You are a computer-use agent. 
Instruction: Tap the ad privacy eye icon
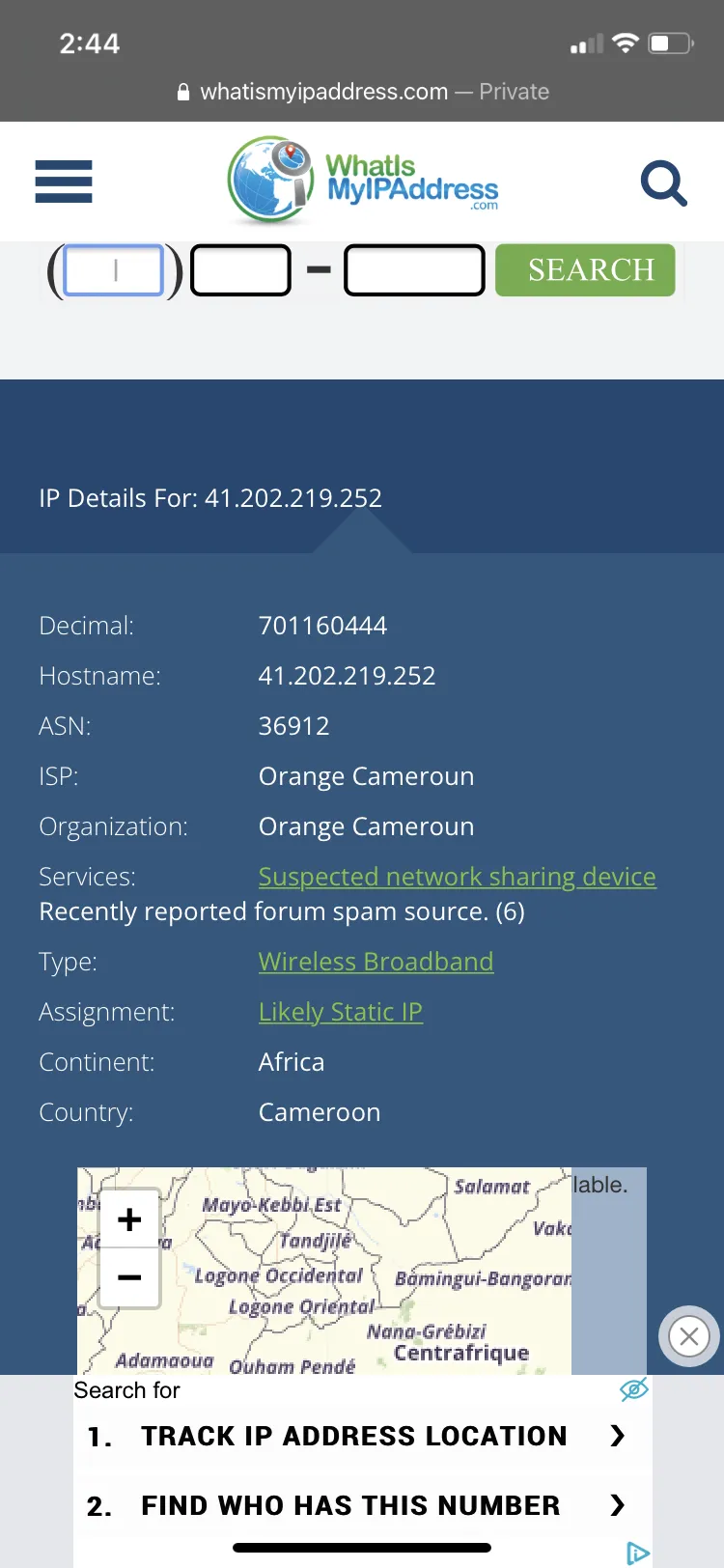click(633, 1389)
